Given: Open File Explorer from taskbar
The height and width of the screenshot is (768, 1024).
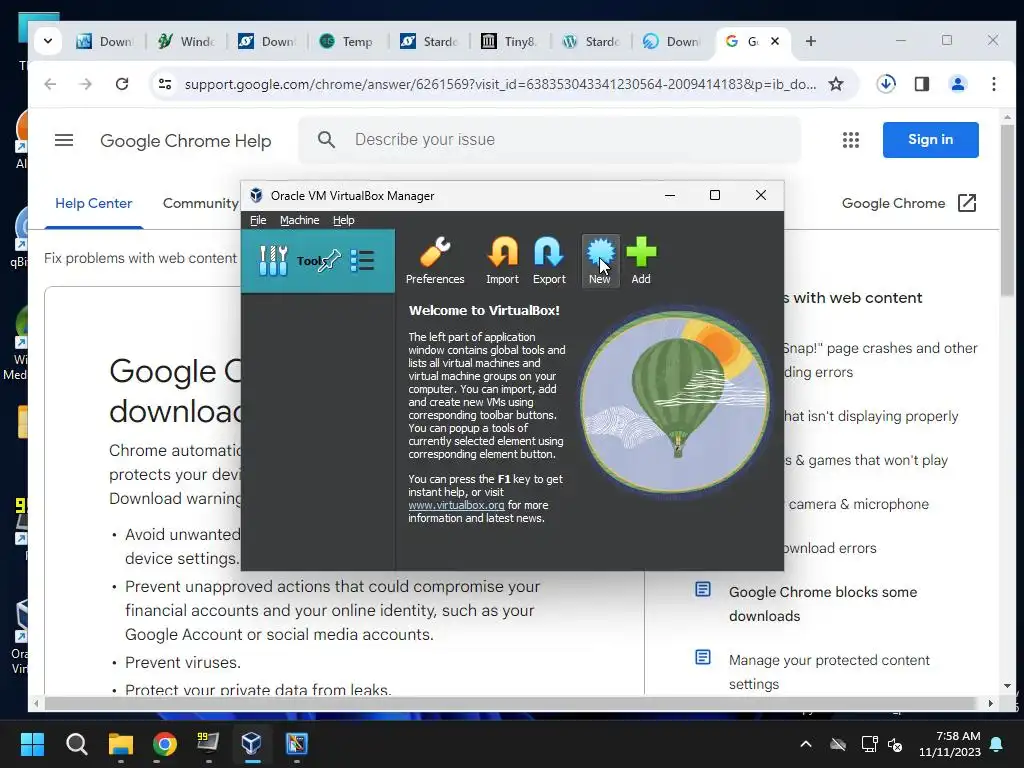Looking at the screenshot, I should tap(121, 743).
